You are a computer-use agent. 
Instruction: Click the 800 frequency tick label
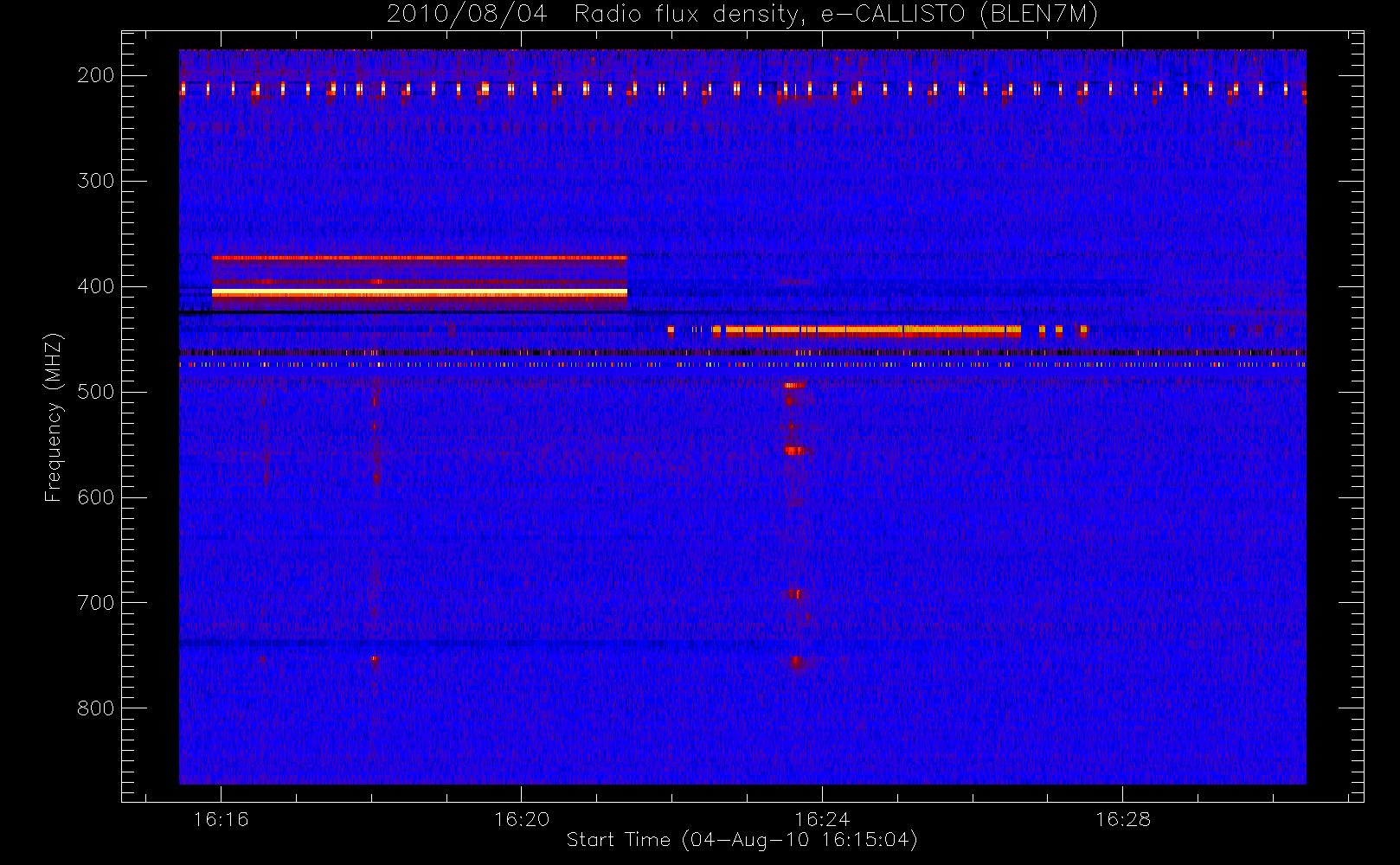95,708
